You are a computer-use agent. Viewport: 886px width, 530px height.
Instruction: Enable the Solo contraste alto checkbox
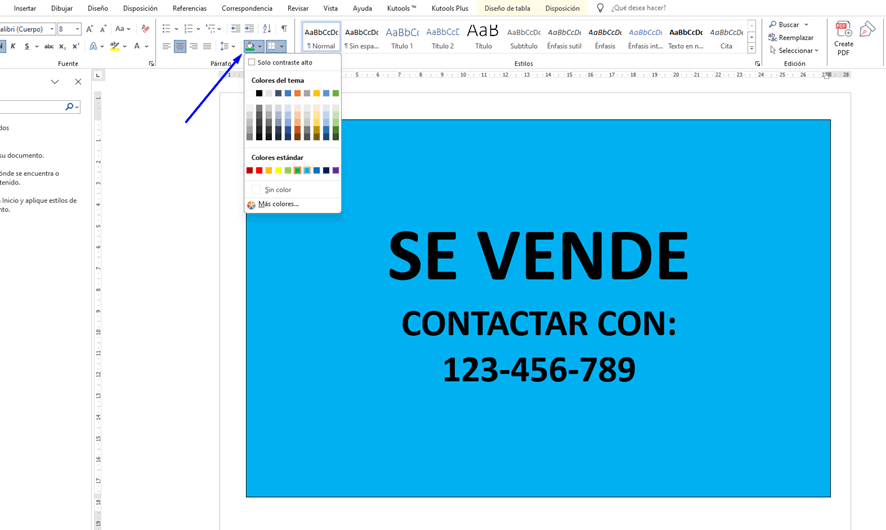coord(252,63)
